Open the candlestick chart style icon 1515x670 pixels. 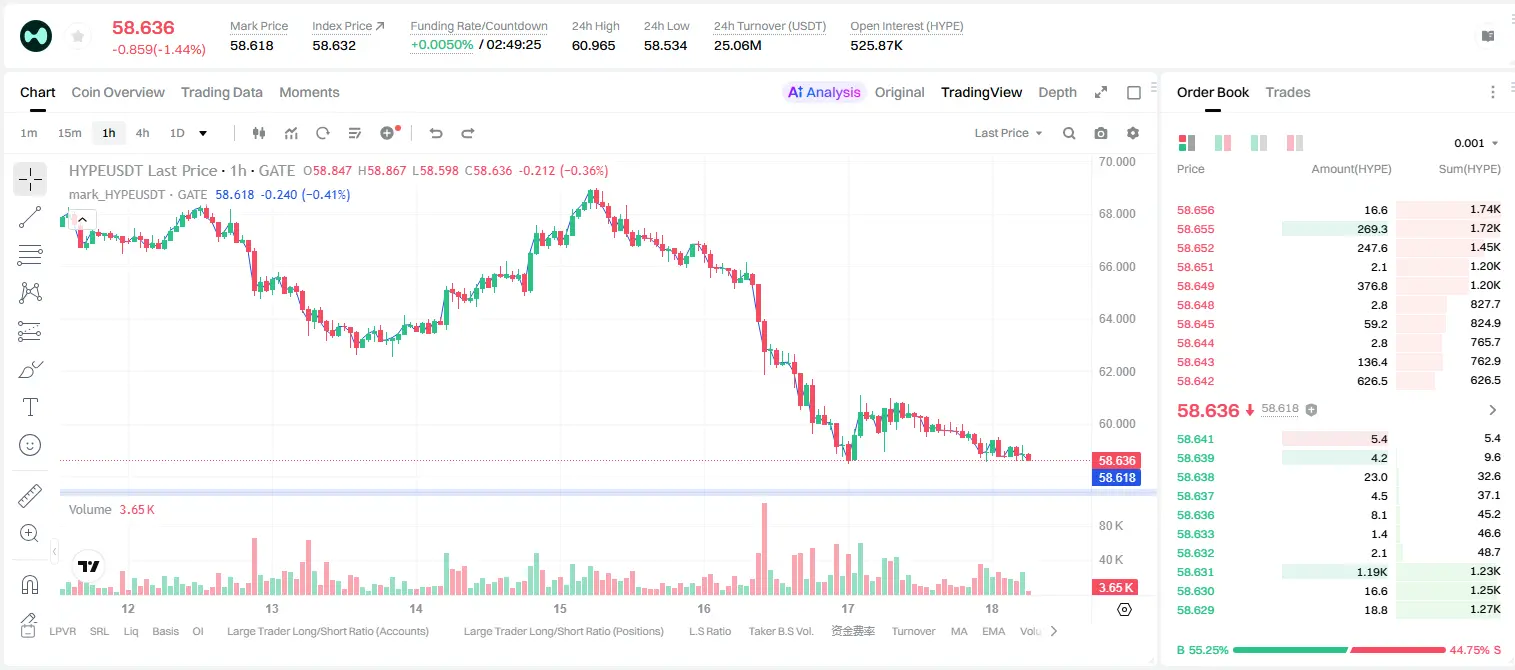pos(259,133)
